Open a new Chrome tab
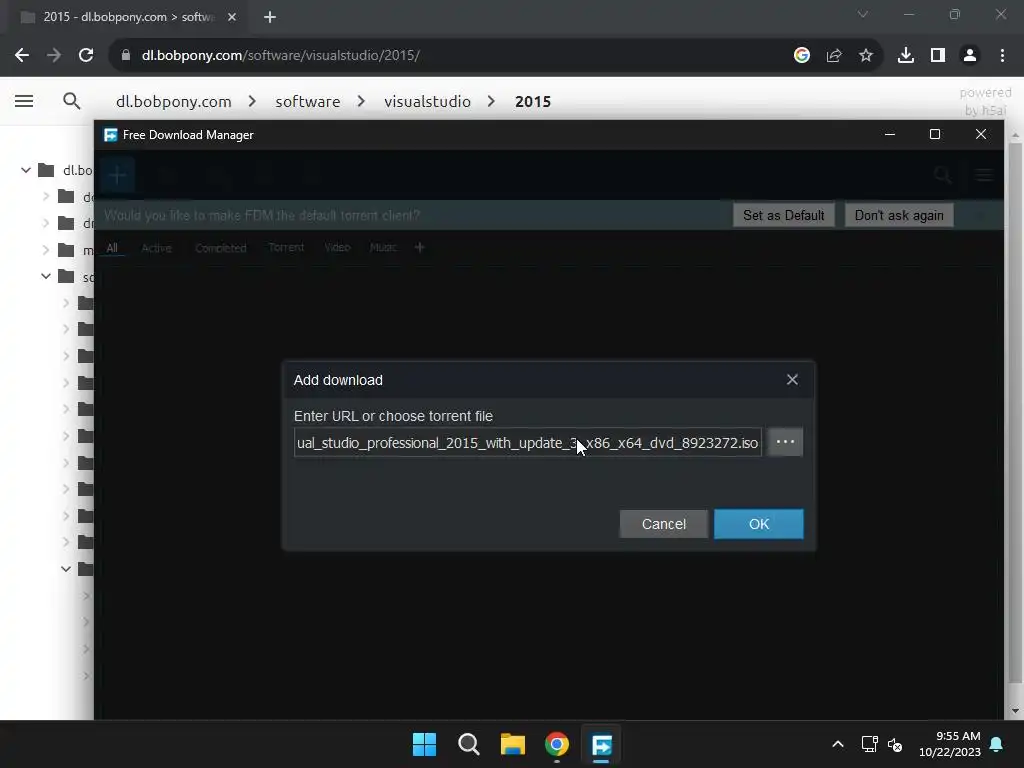The width and height of the screenshot is (1024, 768). (x=270, y=17)
